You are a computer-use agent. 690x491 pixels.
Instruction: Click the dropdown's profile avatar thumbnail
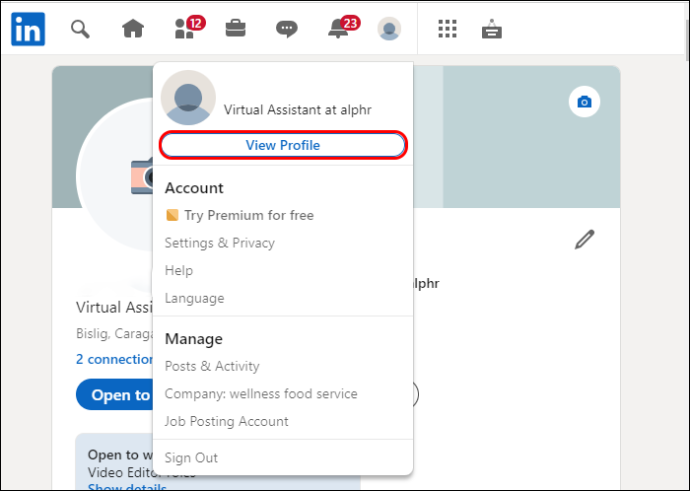tap(188, 98)
